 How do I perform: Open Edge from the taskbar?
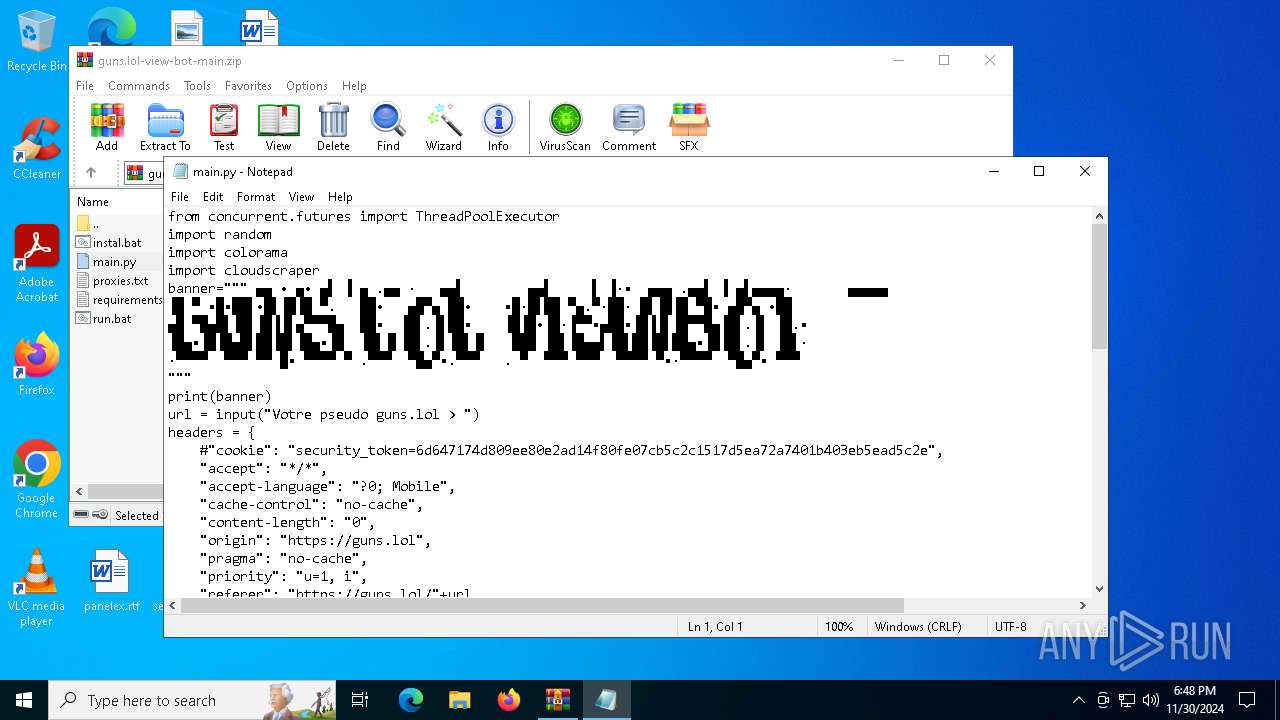click(x=411, y=700)
